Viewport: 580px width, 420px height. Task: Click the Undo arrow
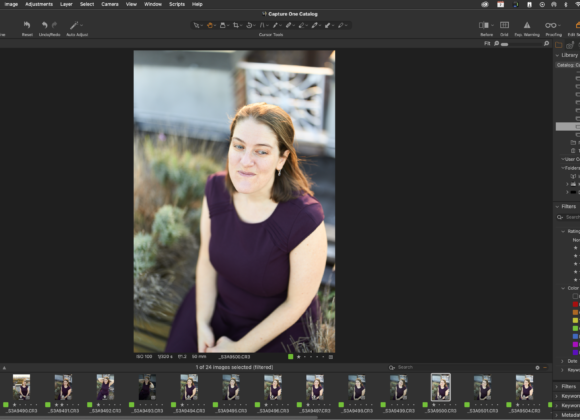click(44, 25)
